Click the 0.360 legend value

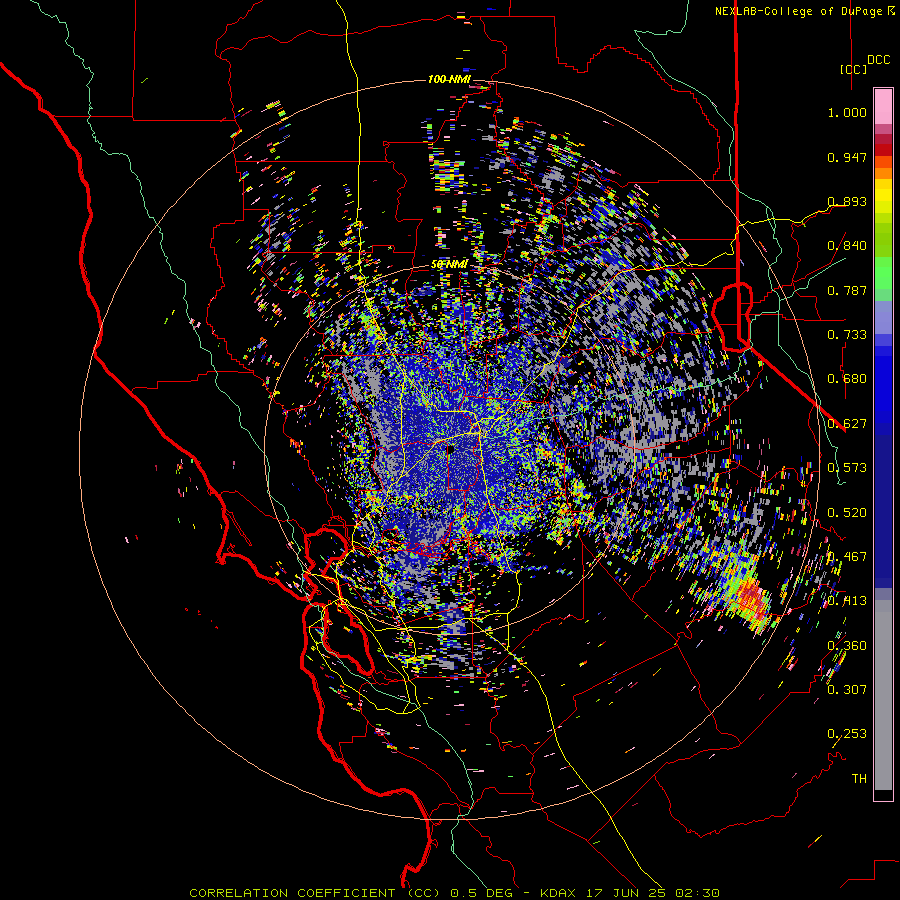click(847, 646)
